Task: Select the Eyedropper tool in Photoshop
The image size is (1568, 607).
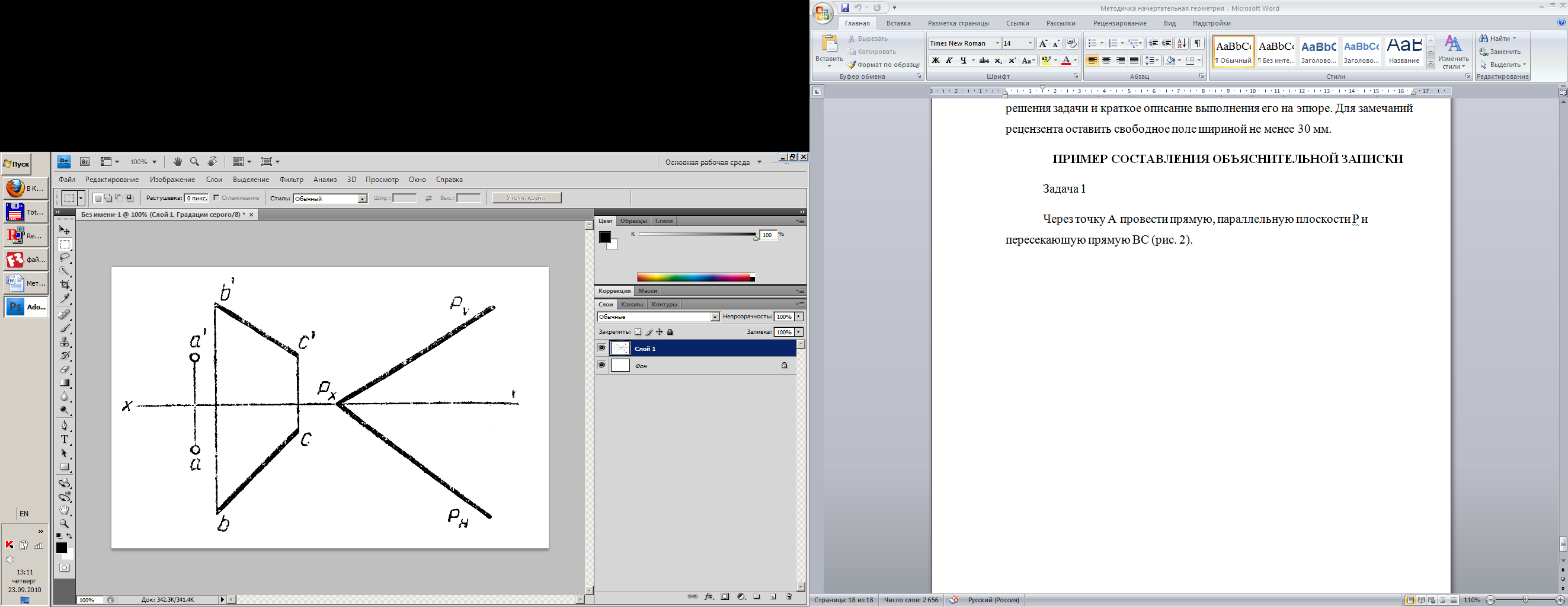Action: coord(65,298)
